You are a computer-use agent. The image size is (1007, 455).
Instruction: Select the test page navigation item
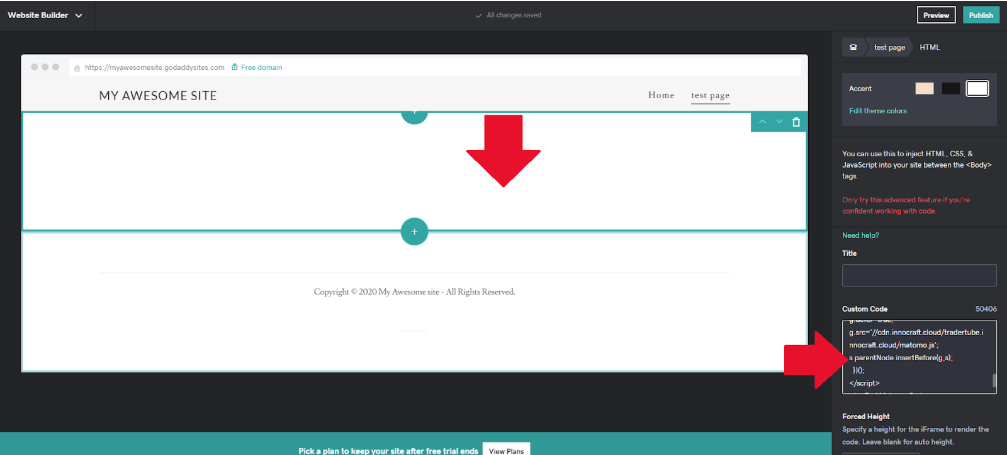tap(710, 96)
